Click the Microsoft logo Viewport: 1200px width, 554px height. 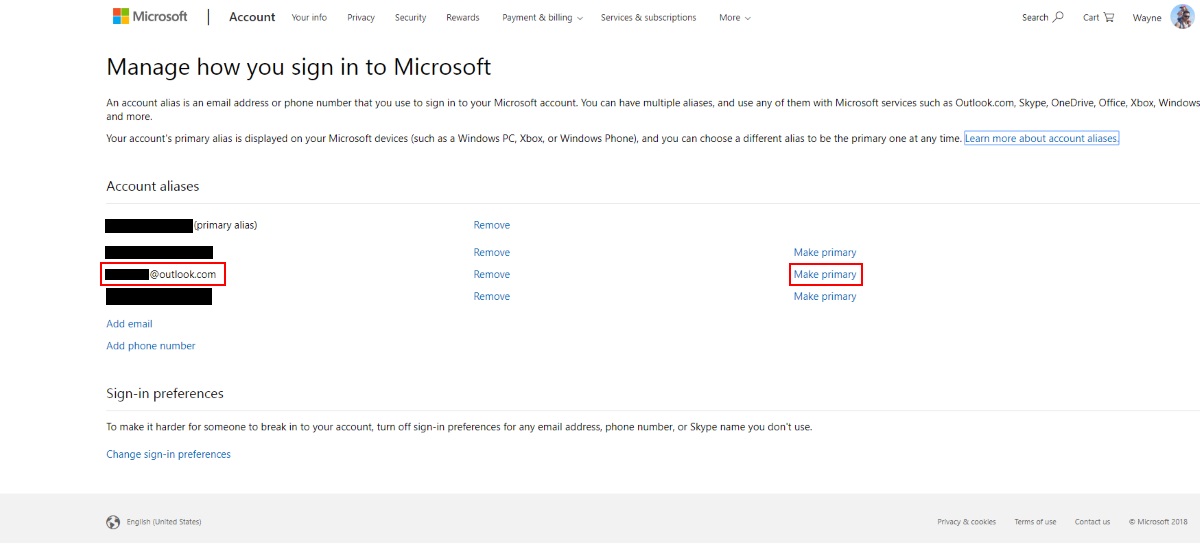[x=150, y=16]
